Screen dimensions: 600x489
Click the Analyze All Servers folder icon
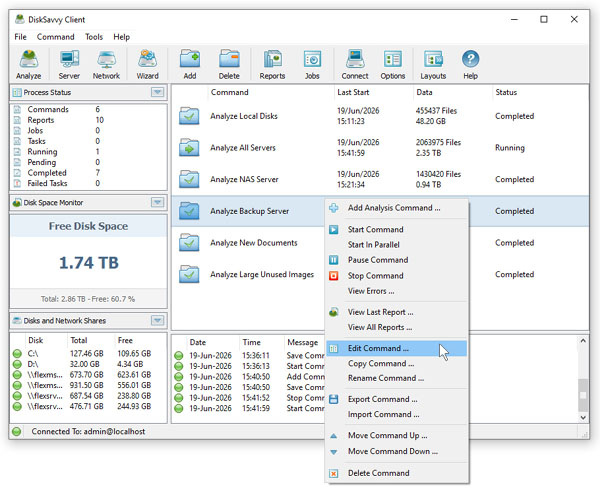[189, 148]
